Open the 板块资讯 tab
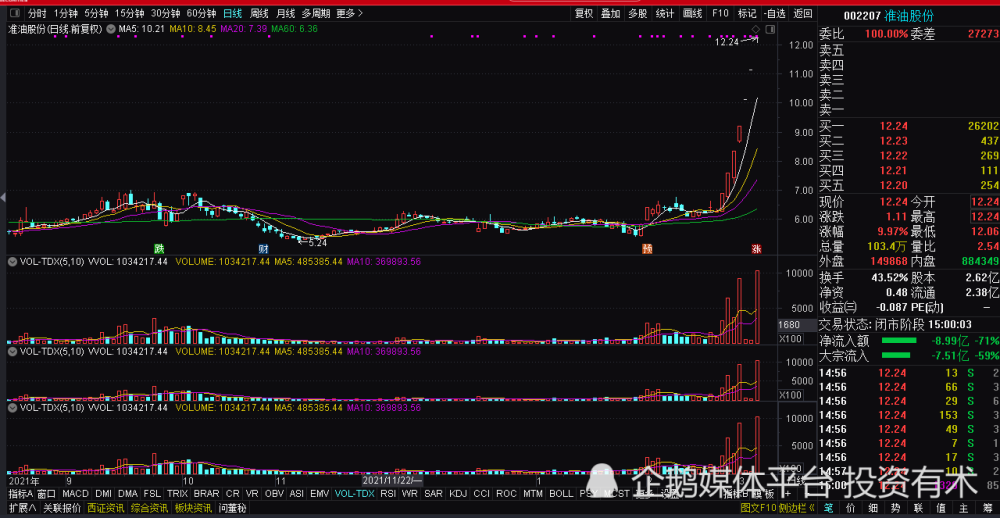The height and width of the screenshot is (518, 1000). pyautogui.click(x=193, y=508)
